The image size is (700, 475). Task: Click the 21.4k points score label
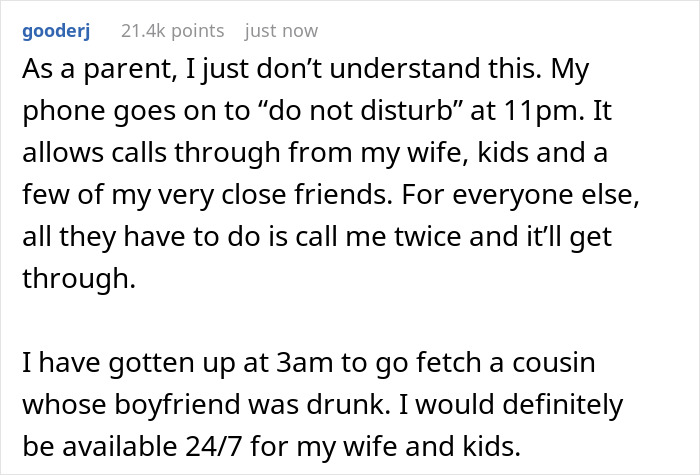(172, 31)
